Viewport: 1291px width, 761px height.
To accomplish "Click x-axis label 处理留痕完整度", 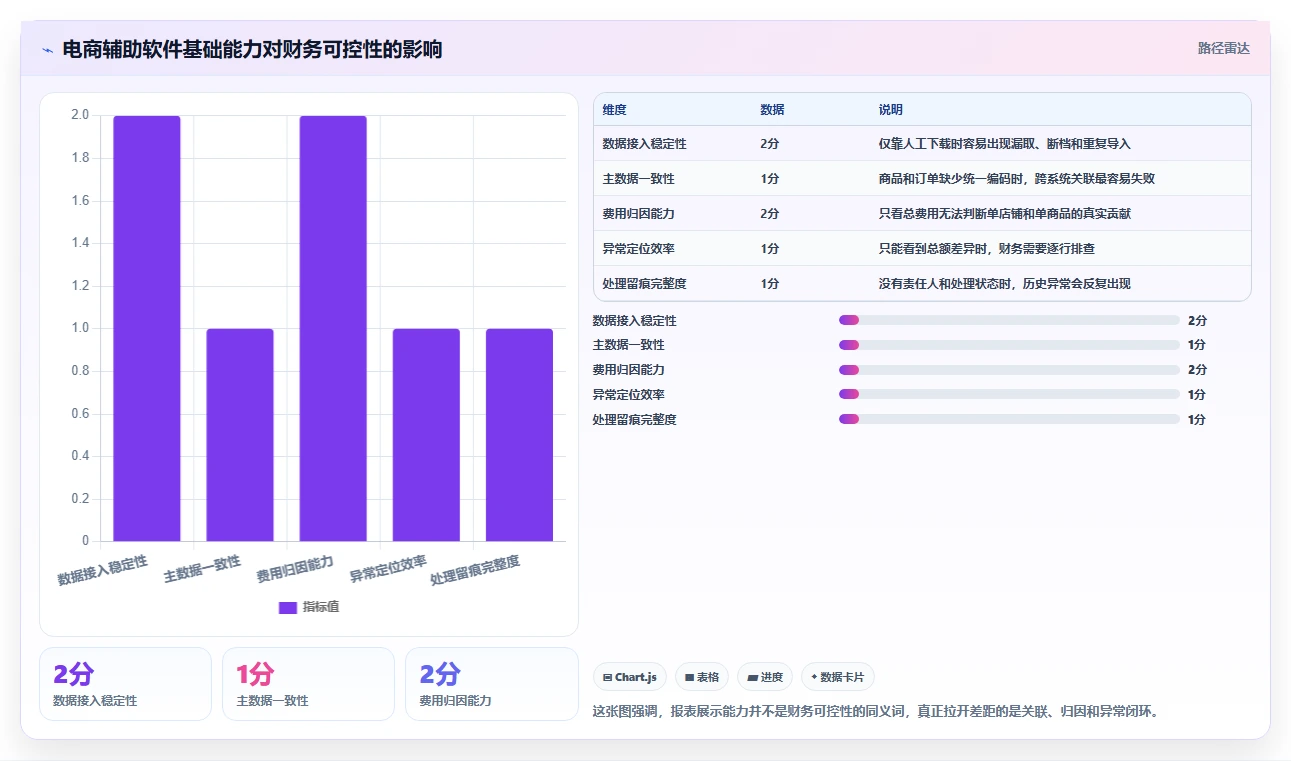I will (475, 570).
